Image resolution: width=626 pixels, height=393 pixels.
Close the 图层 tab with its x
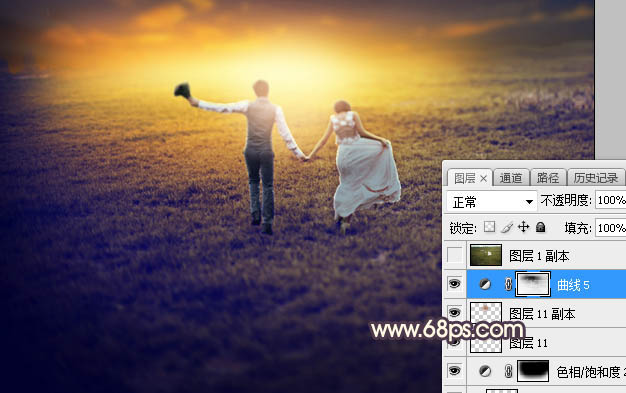pos(483,179)
